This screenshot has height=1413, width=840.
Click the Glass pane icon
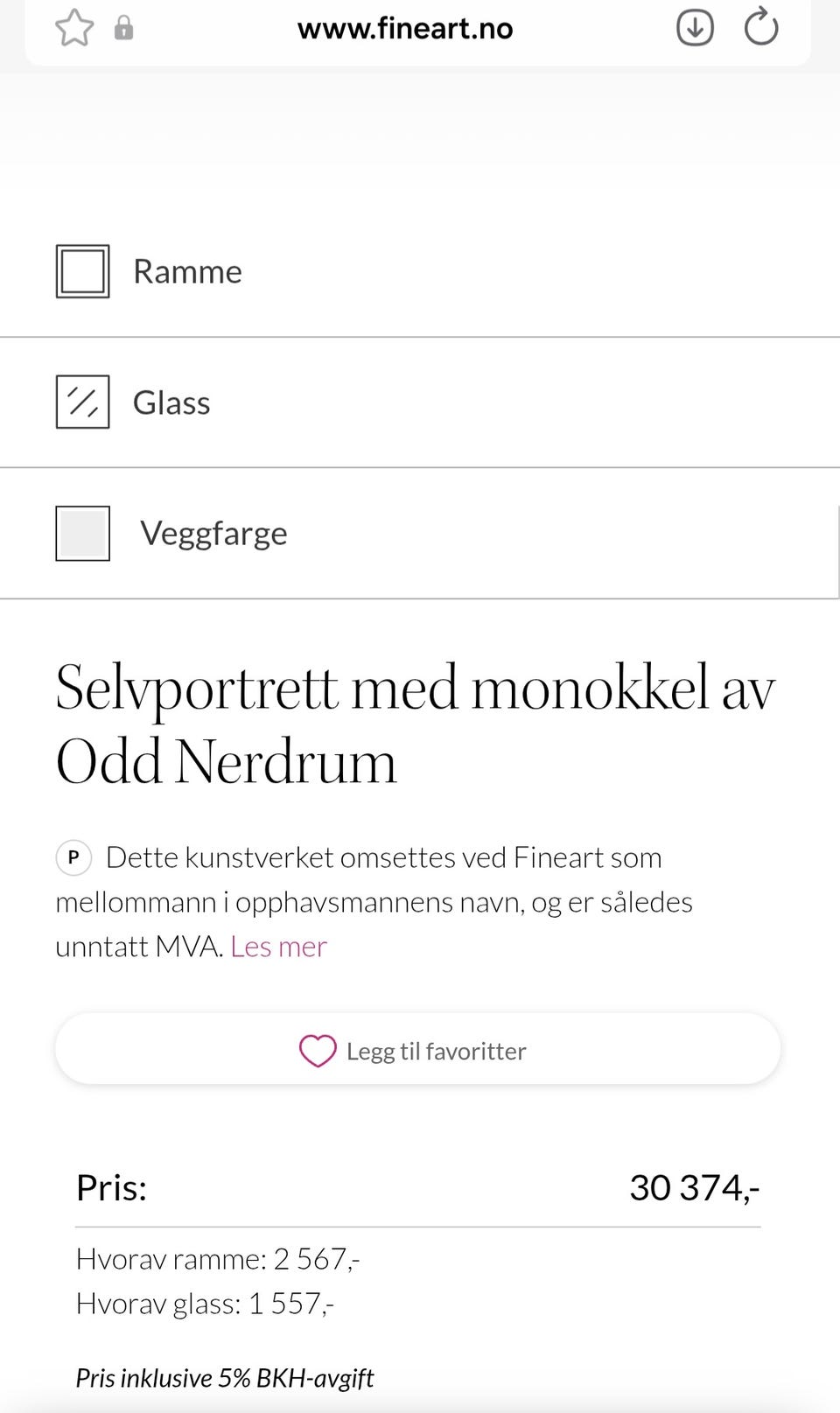[x=83, y=402]
